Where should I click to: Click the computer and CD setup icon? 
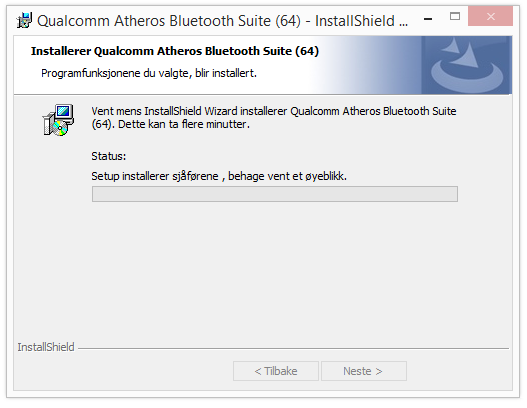coord(58,120)
